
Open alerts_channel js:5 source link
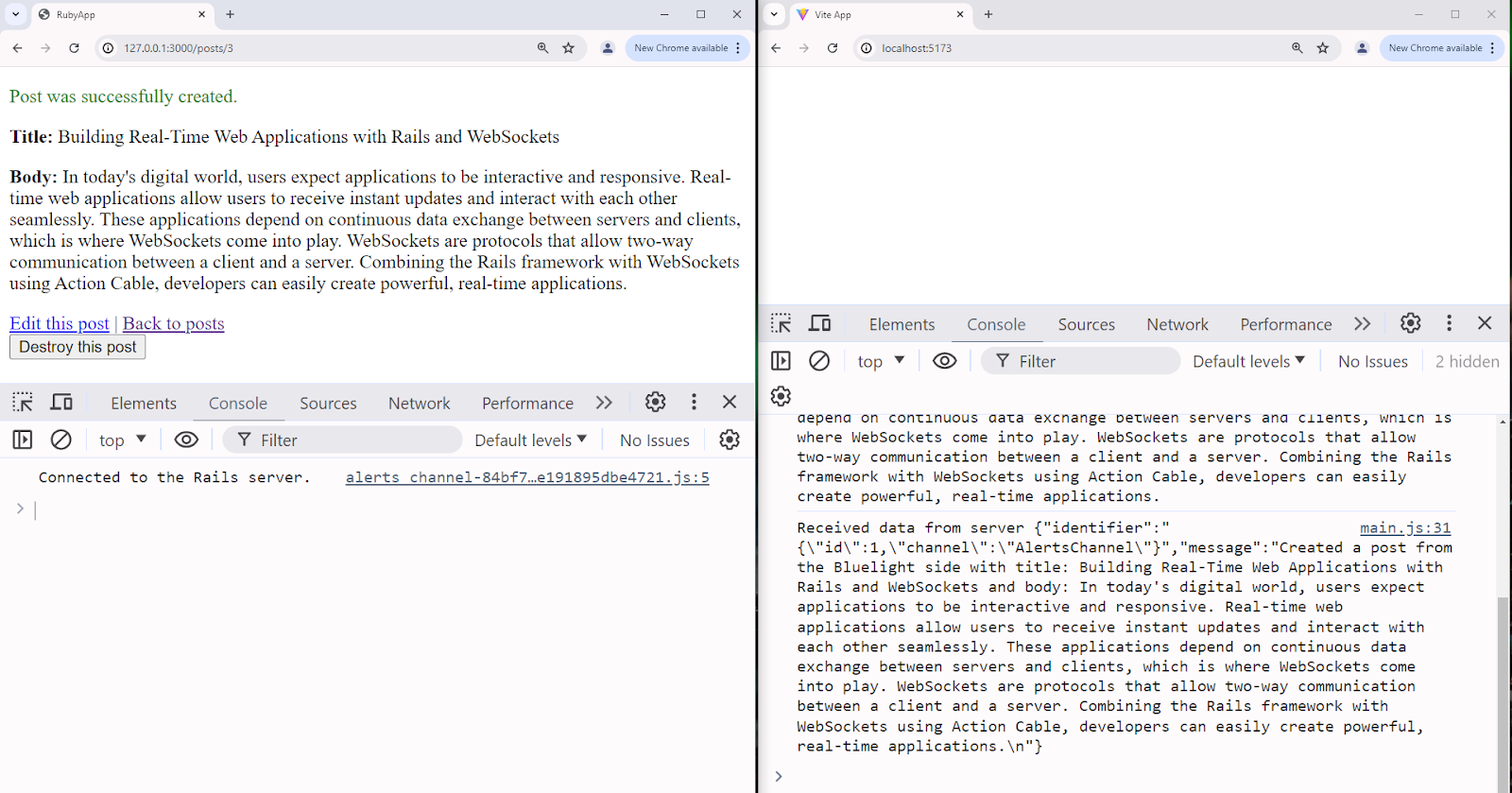pyautogui.click(x=527, y=477)
